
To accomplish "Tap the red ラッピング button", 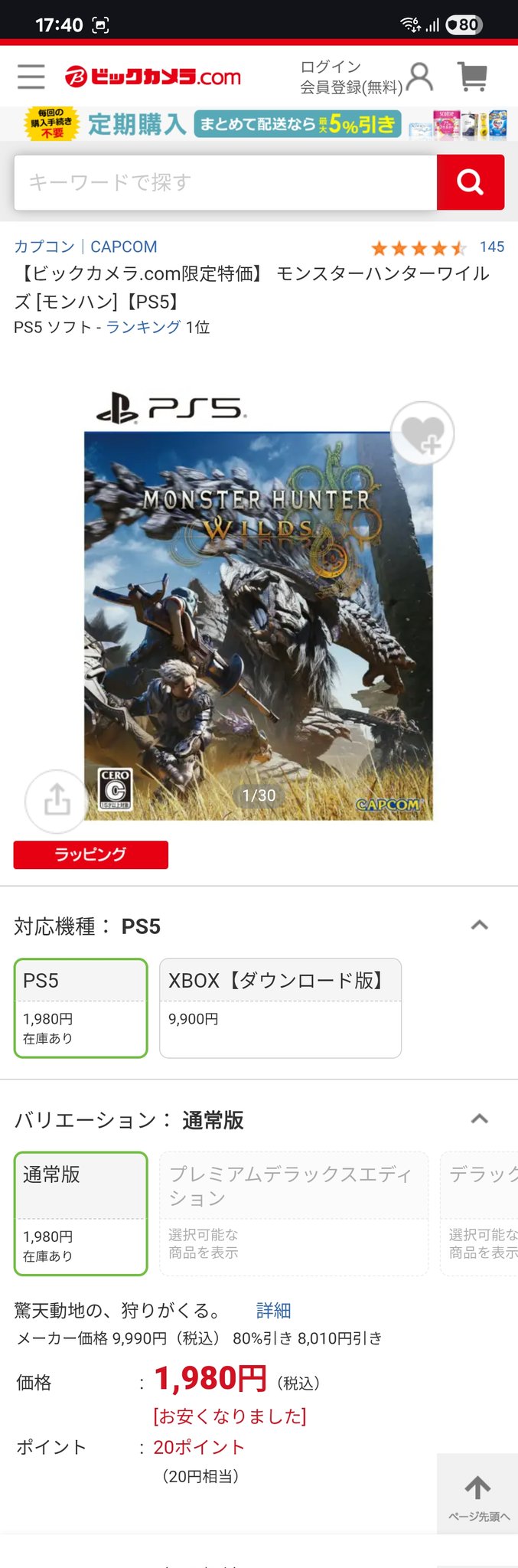I will [90, 854].
